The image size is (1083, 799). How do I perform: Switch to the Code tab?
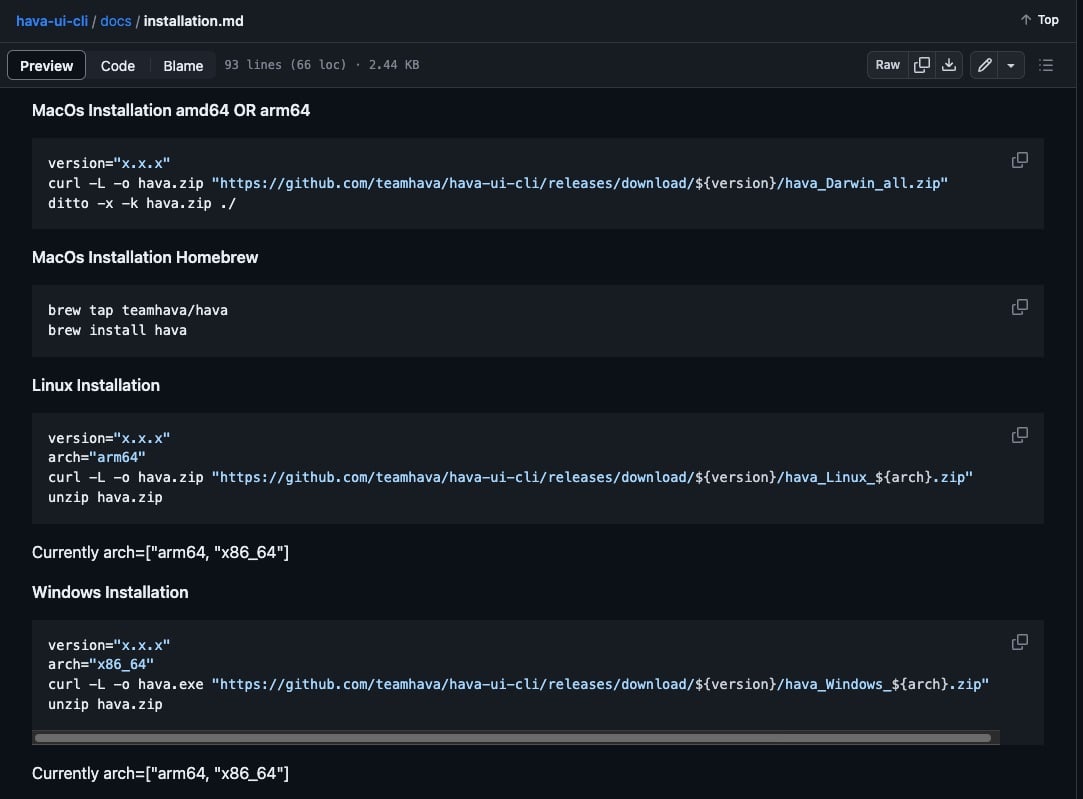[117, 66]
